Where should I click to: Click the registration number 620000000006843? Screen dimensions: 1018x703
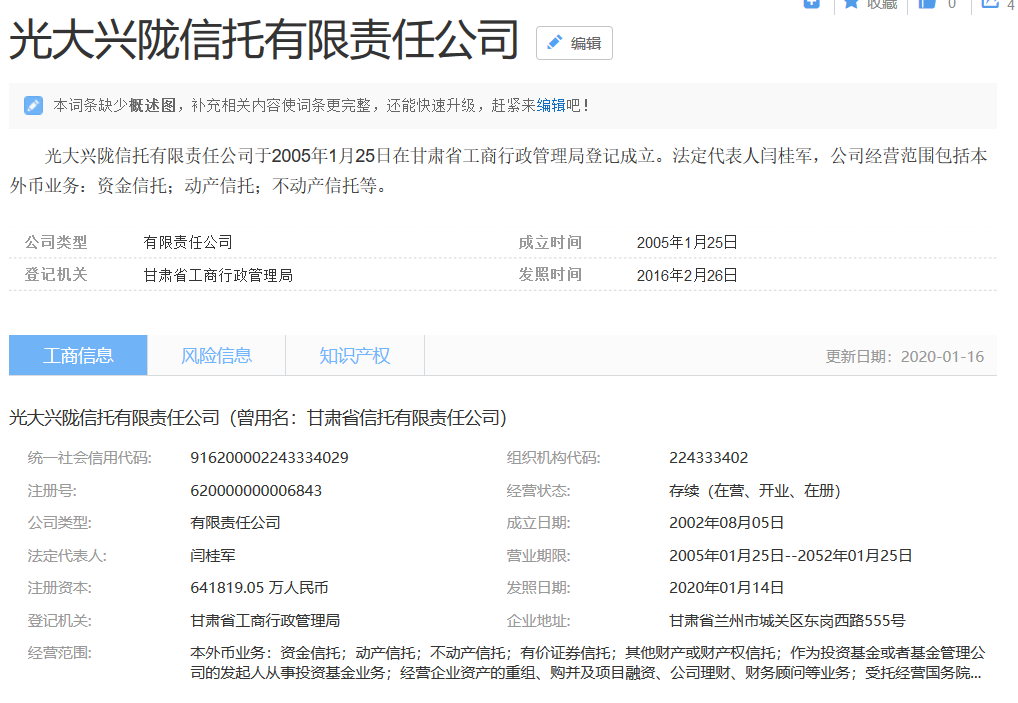click(x=256, y=491)
